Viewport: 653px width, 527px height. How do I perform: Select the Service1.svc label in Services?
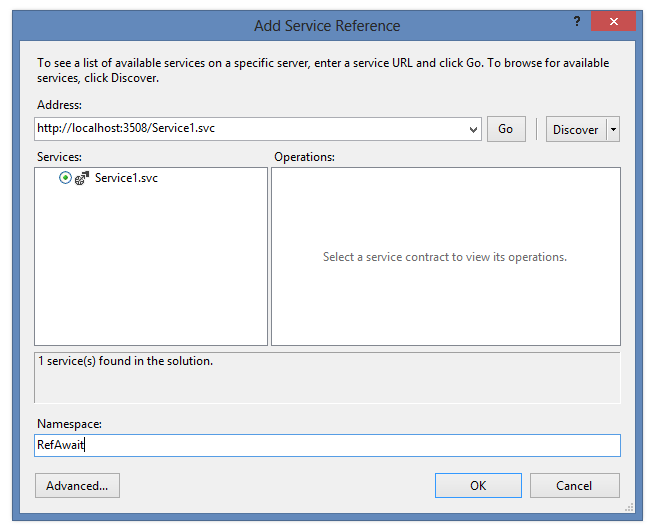126,178
